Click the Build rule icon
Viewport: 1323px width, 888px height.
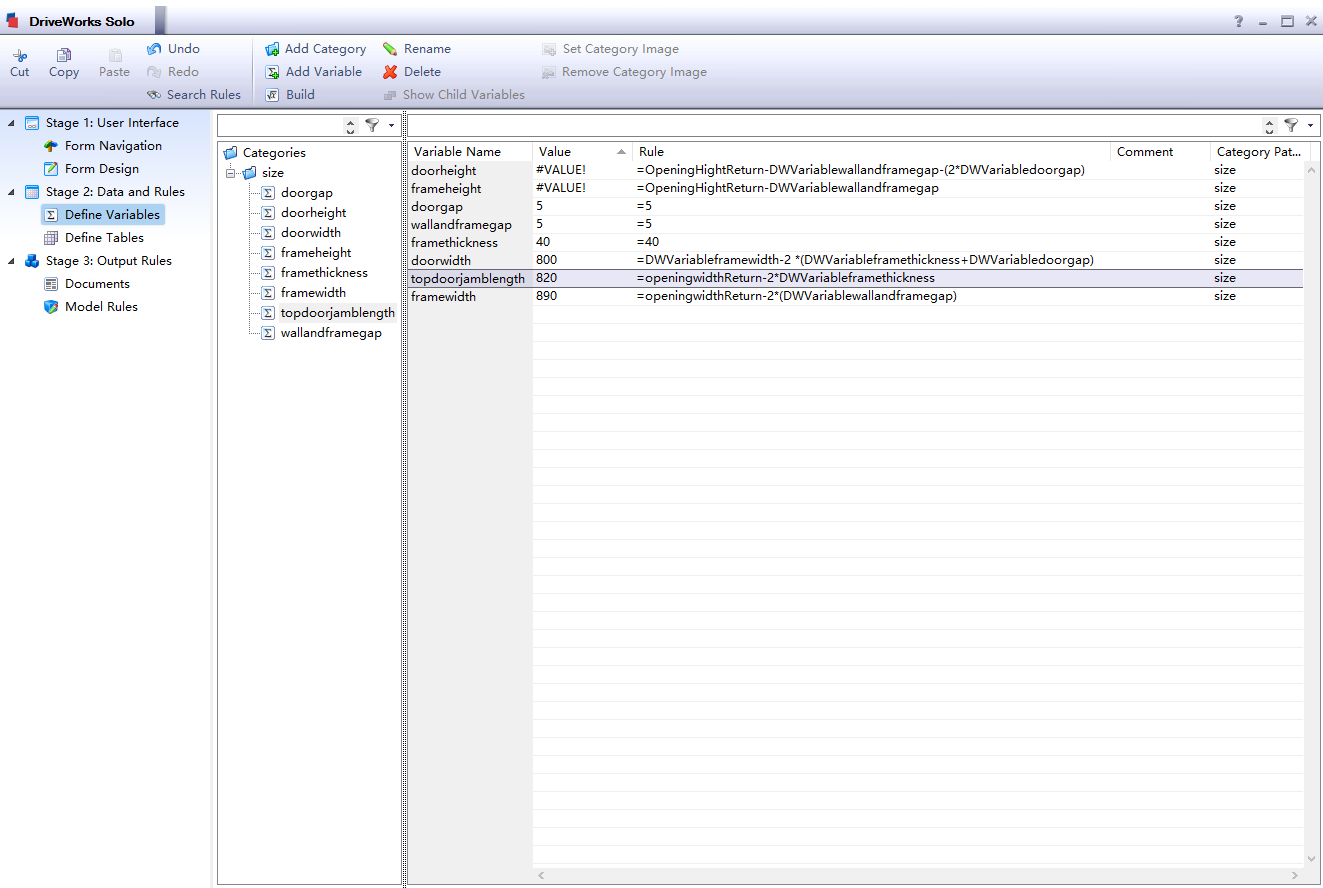tap(272, 95)
